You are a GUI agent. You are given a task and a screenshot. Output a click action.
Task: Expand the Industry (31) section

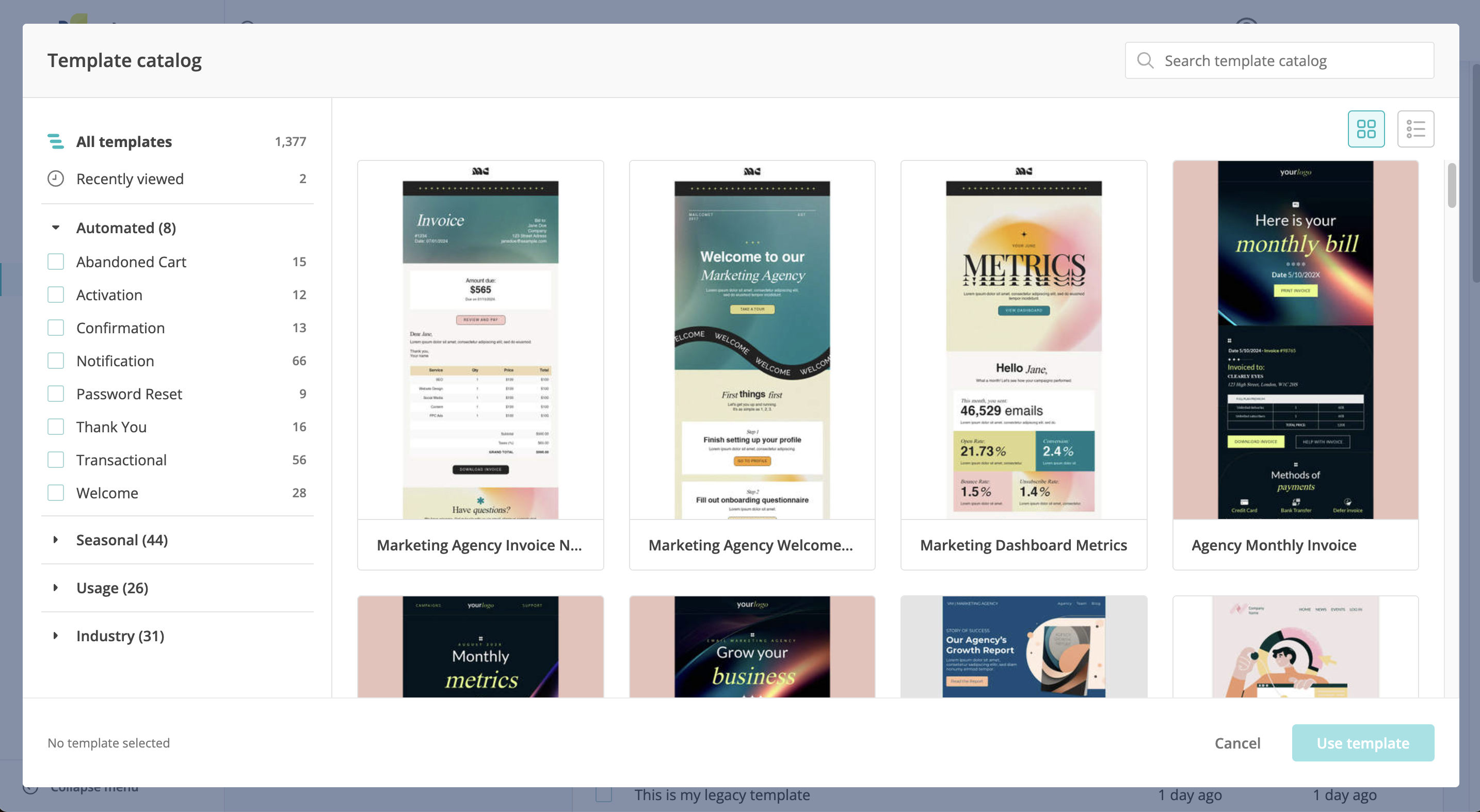[56, 636]
